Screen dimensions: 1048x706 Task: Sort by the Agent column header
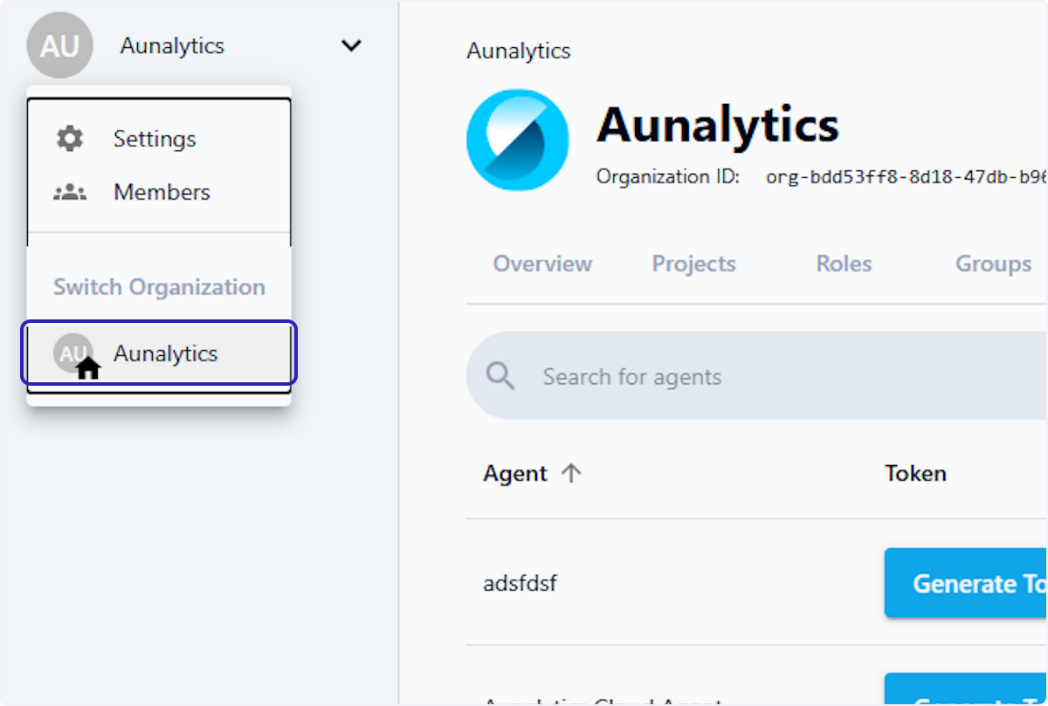[515, 473]
